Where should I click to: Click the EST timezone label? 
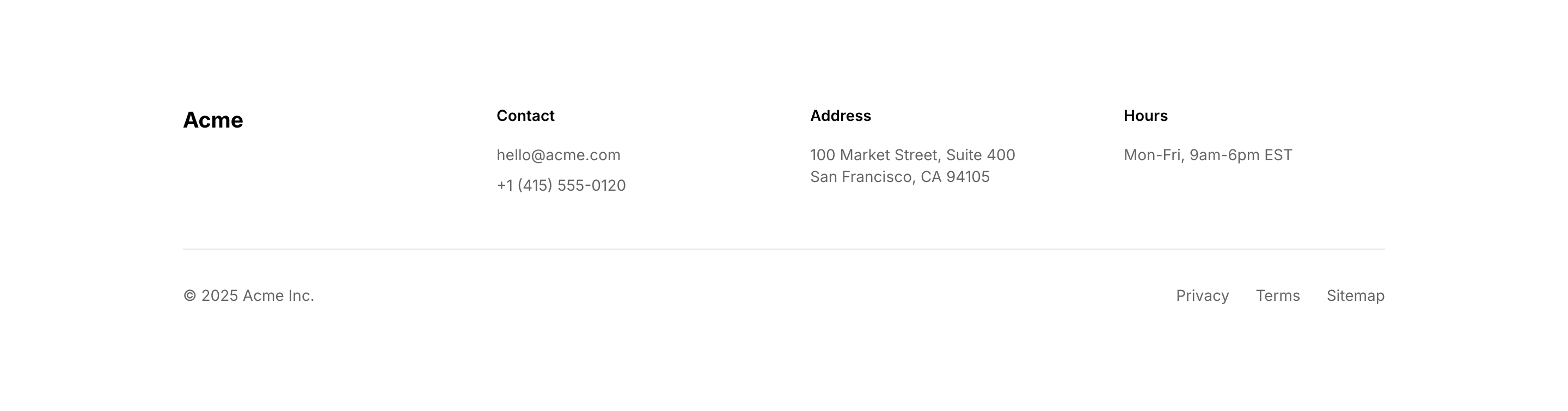pos(1278,155)
